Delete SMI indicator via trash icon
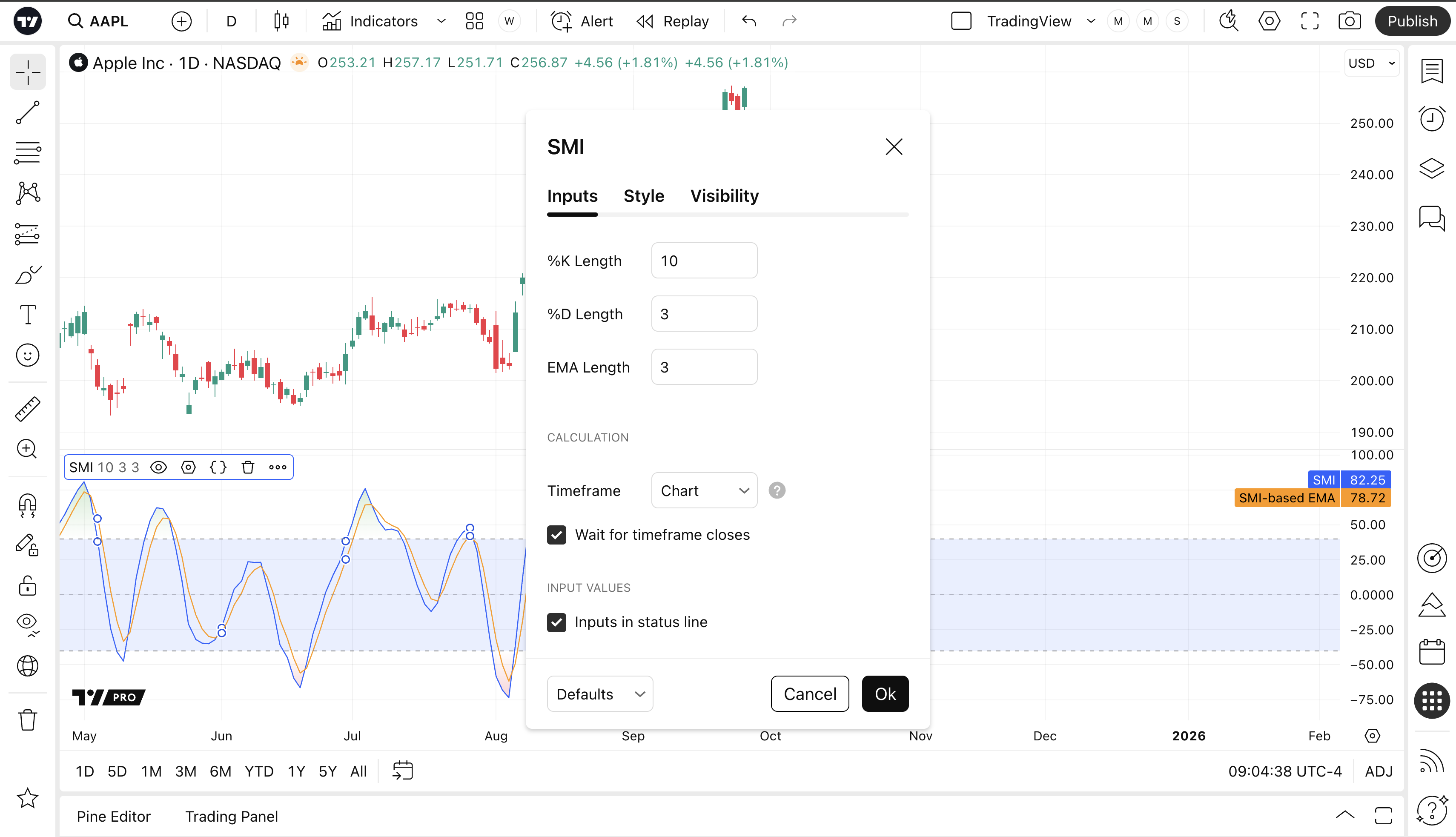1456x837 pixels. coord(248,467)
